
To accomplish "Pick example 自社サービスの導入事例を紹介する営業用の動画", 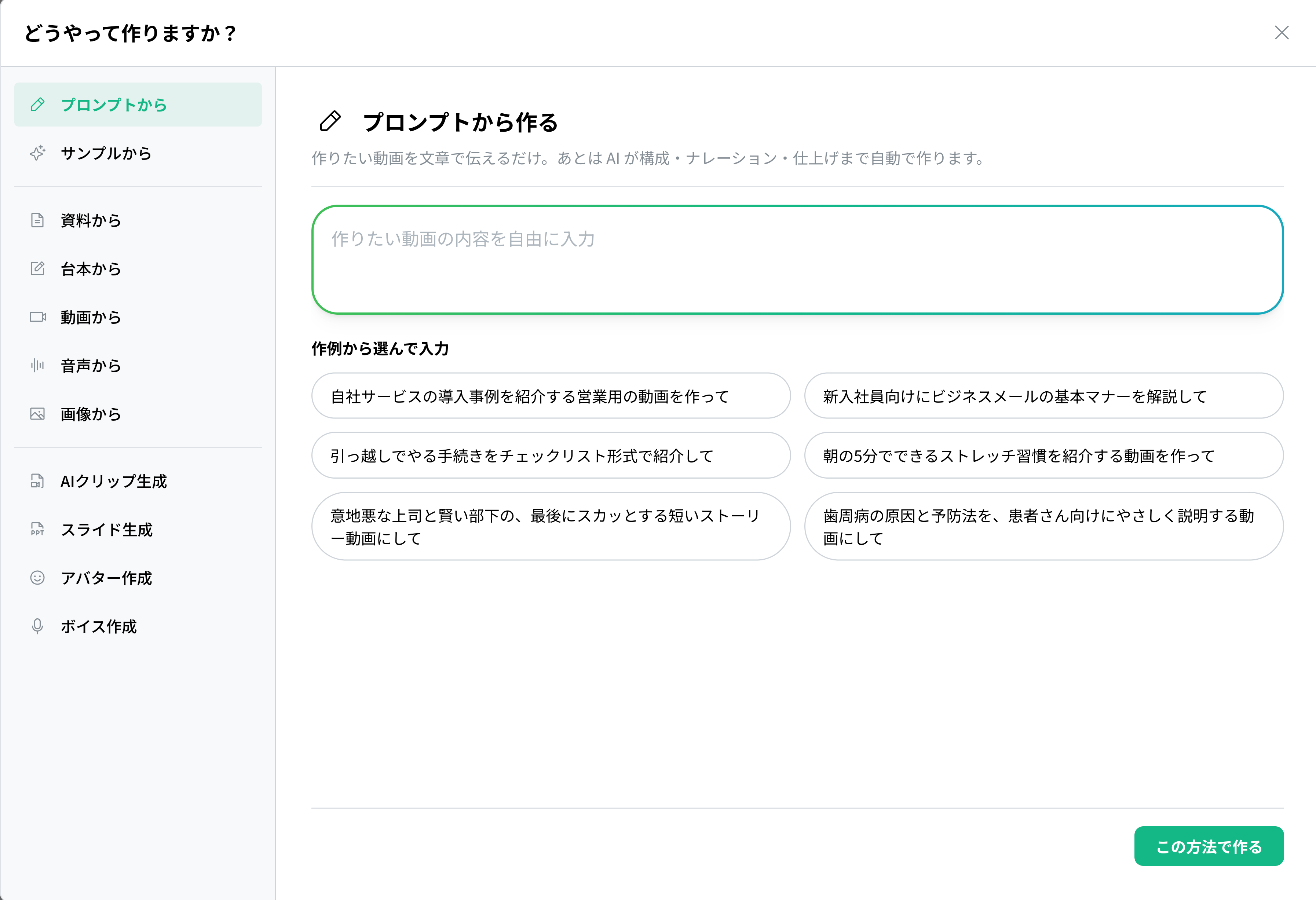I will [x=551, y=396].
